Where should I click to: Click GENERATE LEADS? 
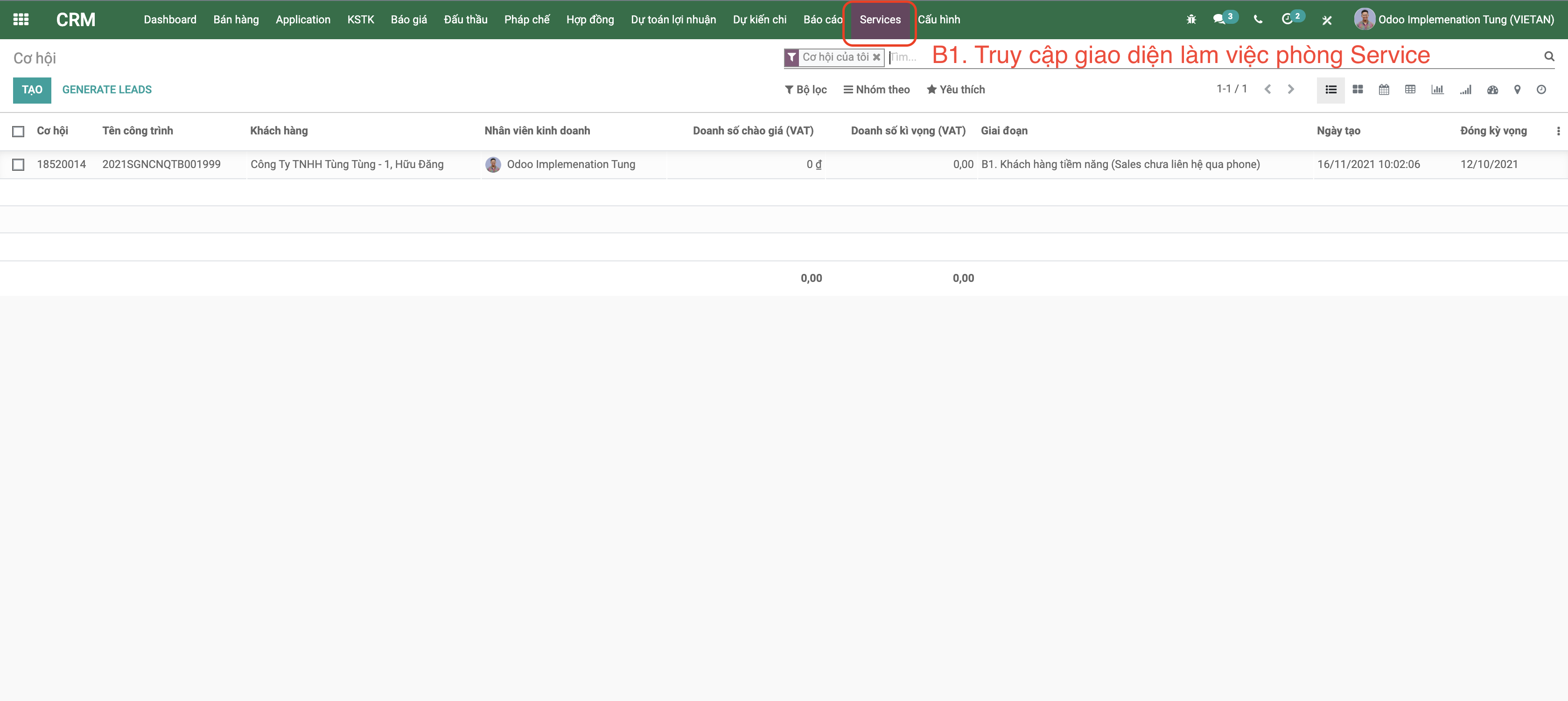106,90
